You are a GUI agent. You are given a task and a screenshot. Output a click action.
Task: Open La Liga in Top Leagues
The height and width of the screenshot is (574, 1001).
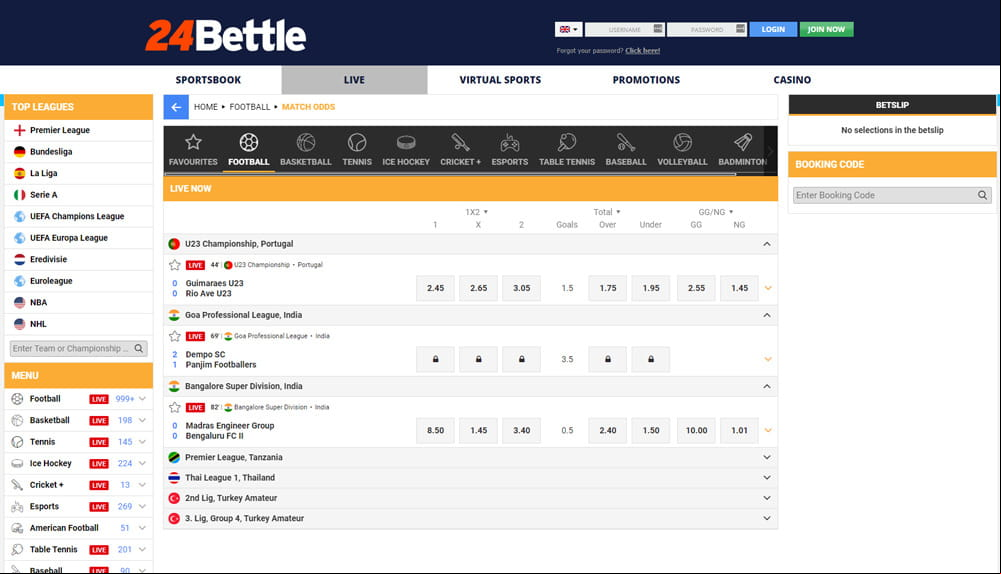tap(79, 173)
